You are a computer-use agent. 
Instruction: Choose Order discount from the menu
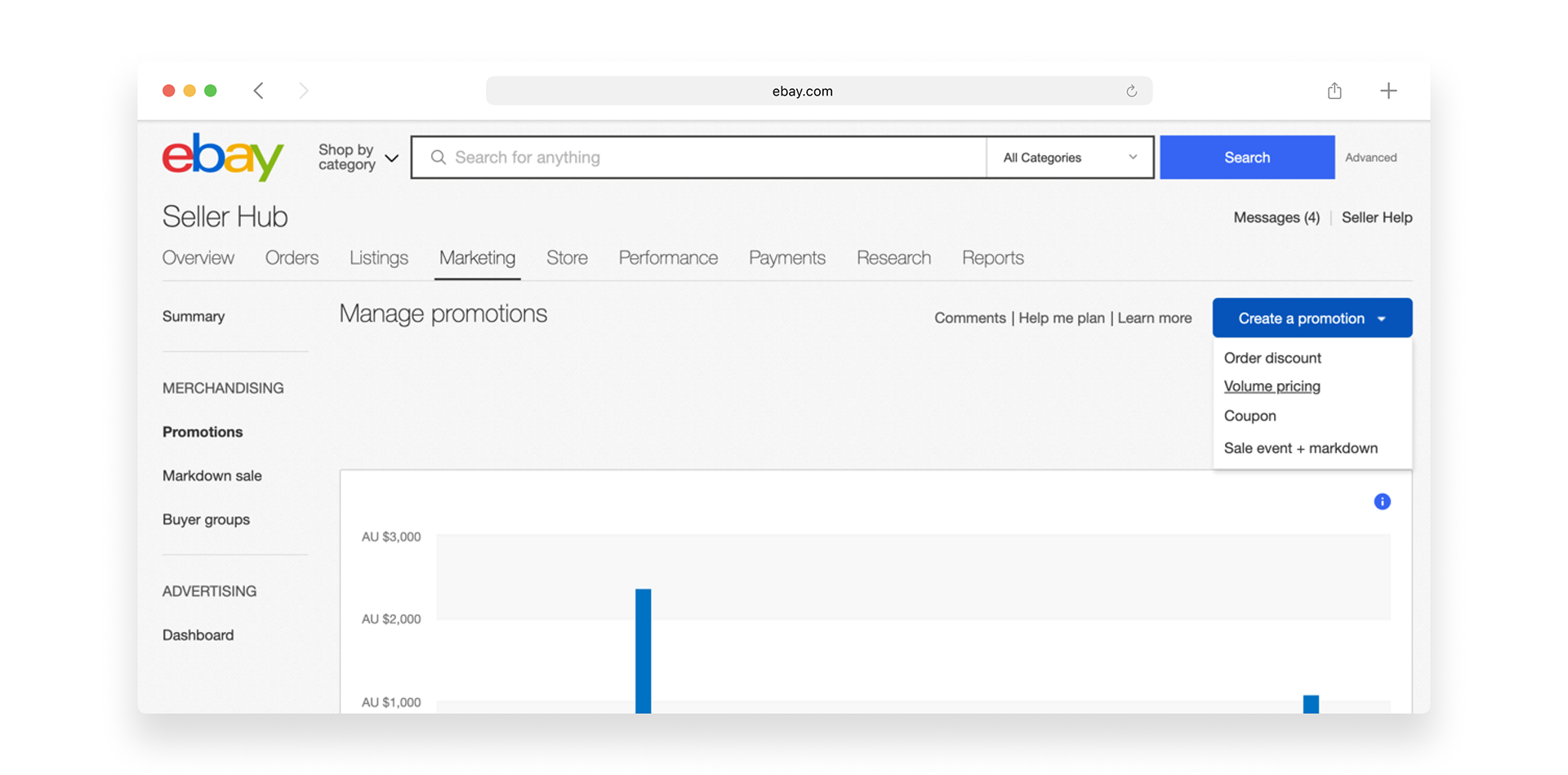pos(1272,358)
